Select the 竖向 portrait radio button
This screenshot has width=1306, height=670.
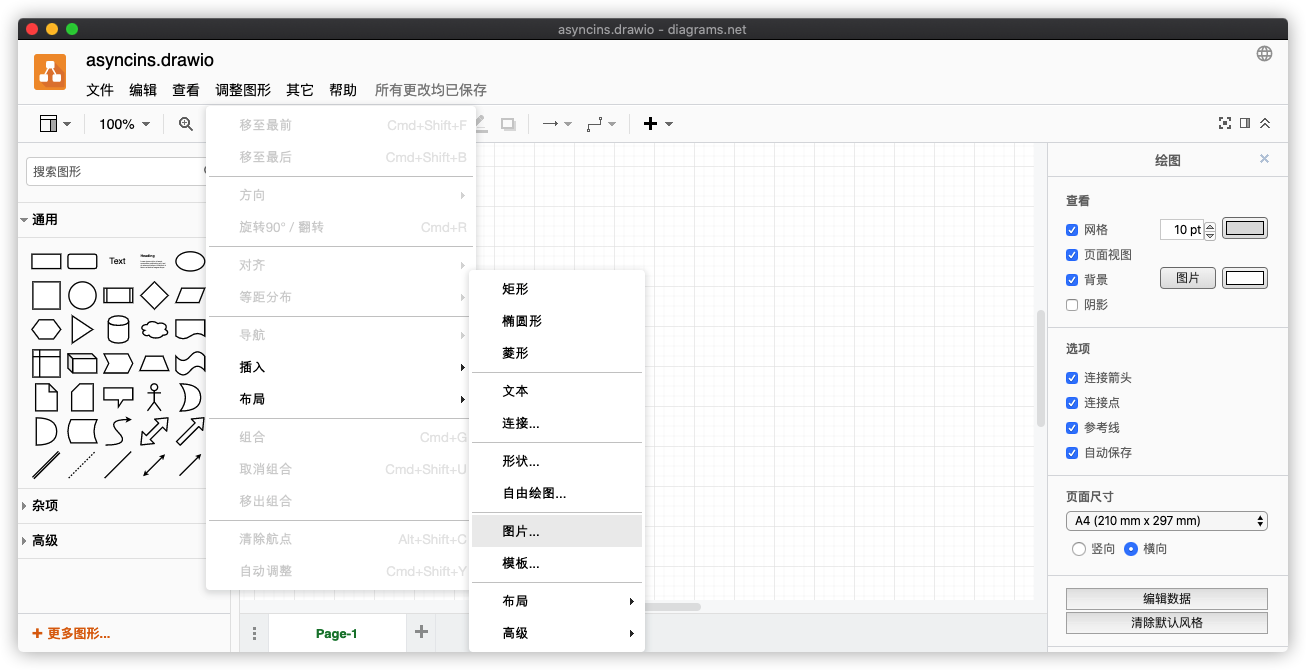point(1078,549)
